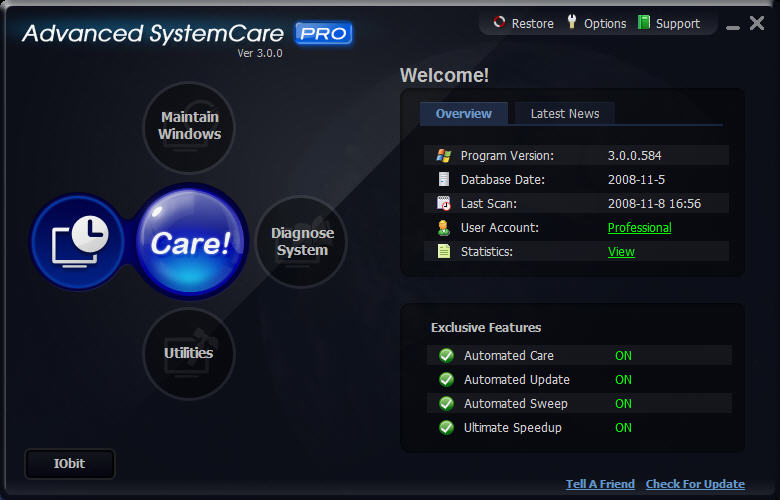This screenshot has width=780, height=500.
Task: Click the Statistics notepad icon
Action: 444,251
